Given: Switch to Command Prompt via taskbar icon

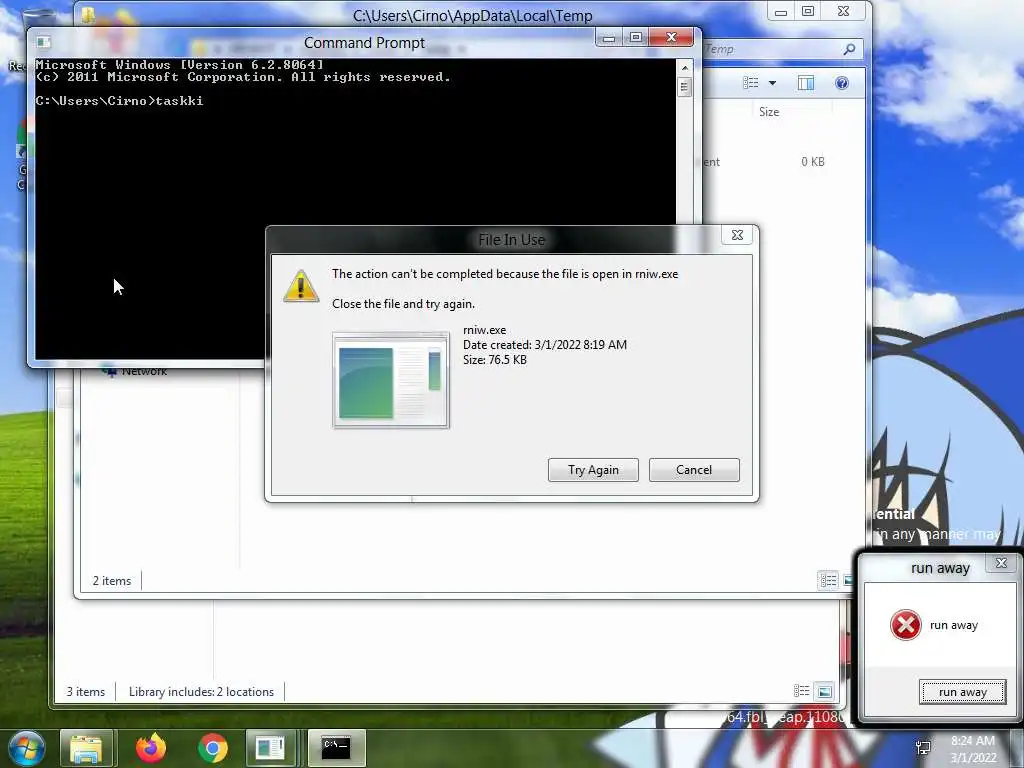Looking at the screenshot, I should coord(336,748).
